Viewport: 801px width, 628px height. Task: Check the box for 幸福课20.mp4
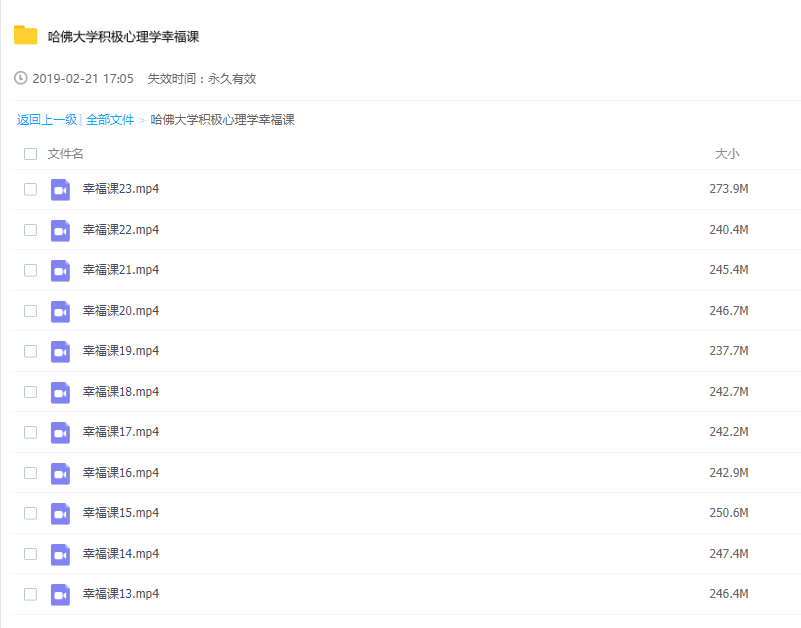[31, 311]
